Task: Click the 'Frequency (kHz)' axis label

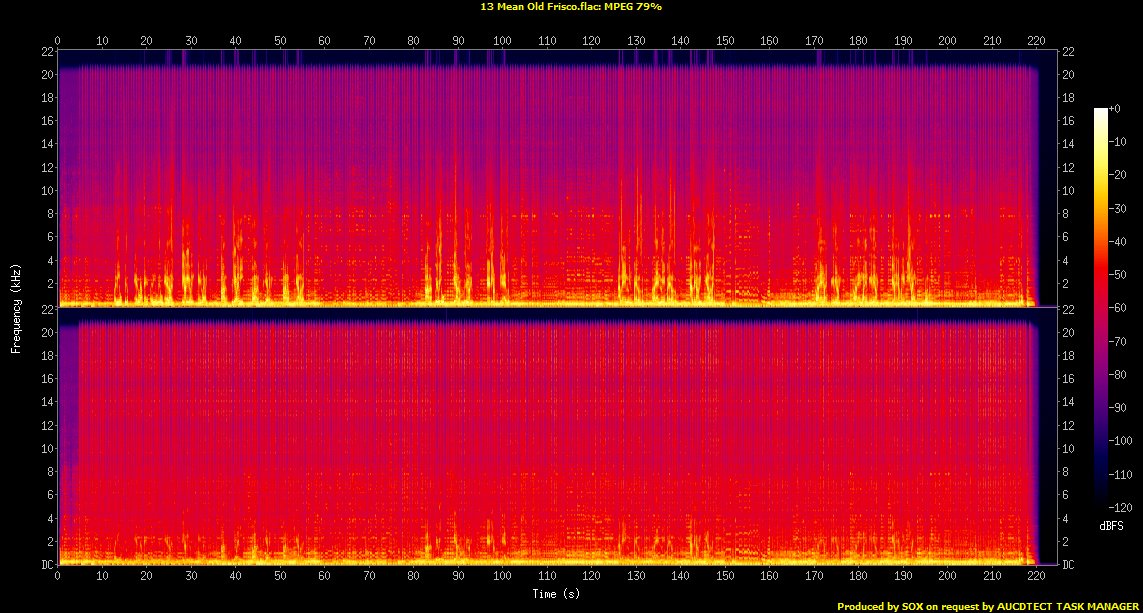Action: coord(16,308)
